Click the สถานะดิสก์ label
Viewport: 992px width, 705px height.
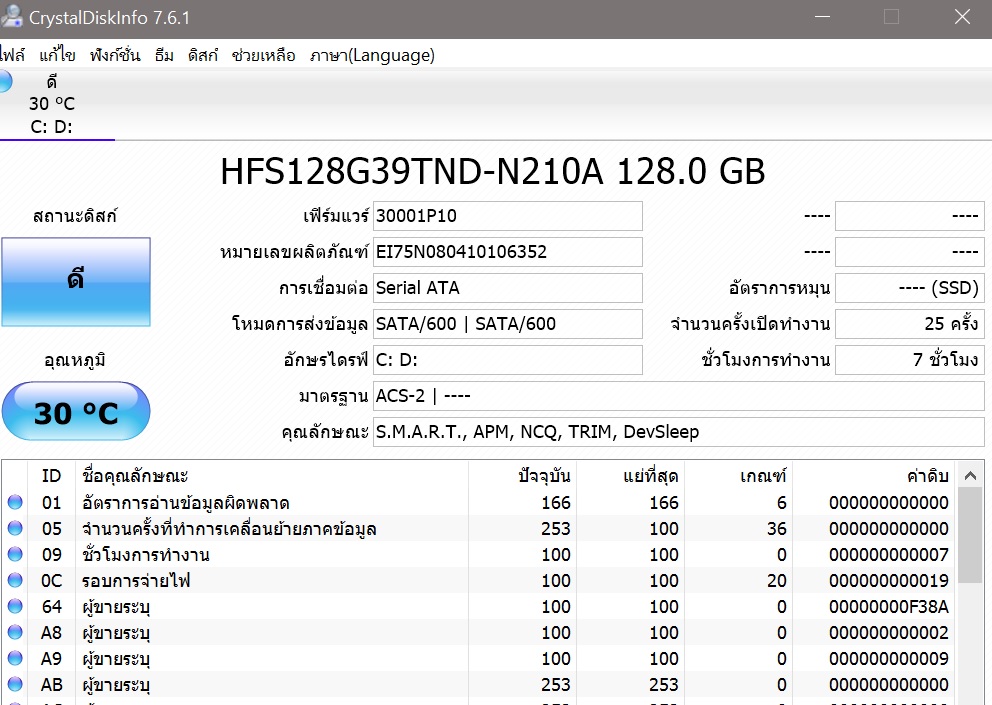click(75, 216)
